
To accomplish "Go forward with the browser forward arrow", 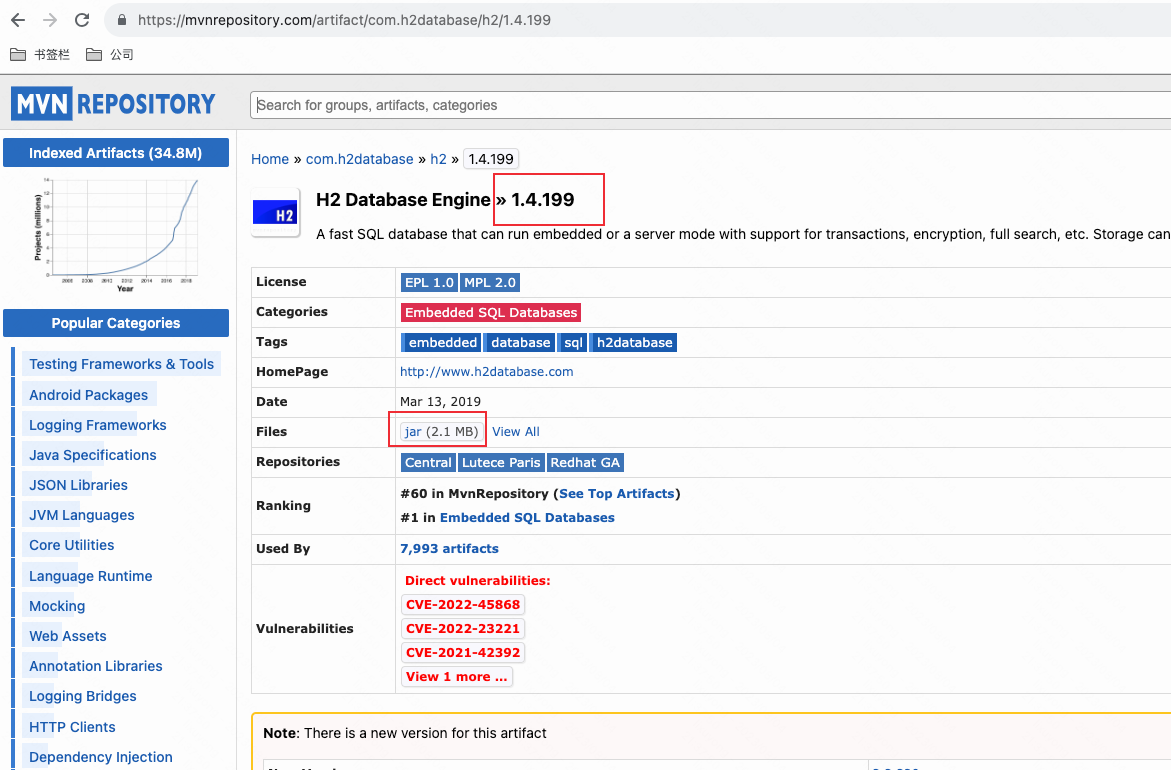I will point(50,20).
